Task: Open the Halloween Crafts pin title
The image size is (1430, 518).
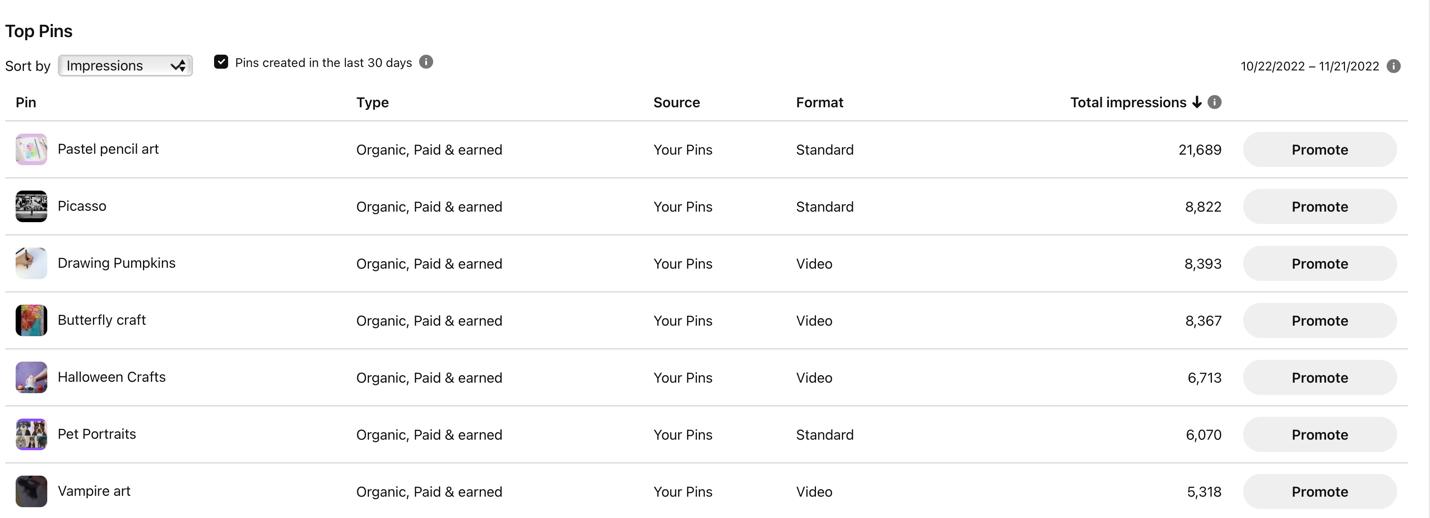Action: (x=111, y=377)
